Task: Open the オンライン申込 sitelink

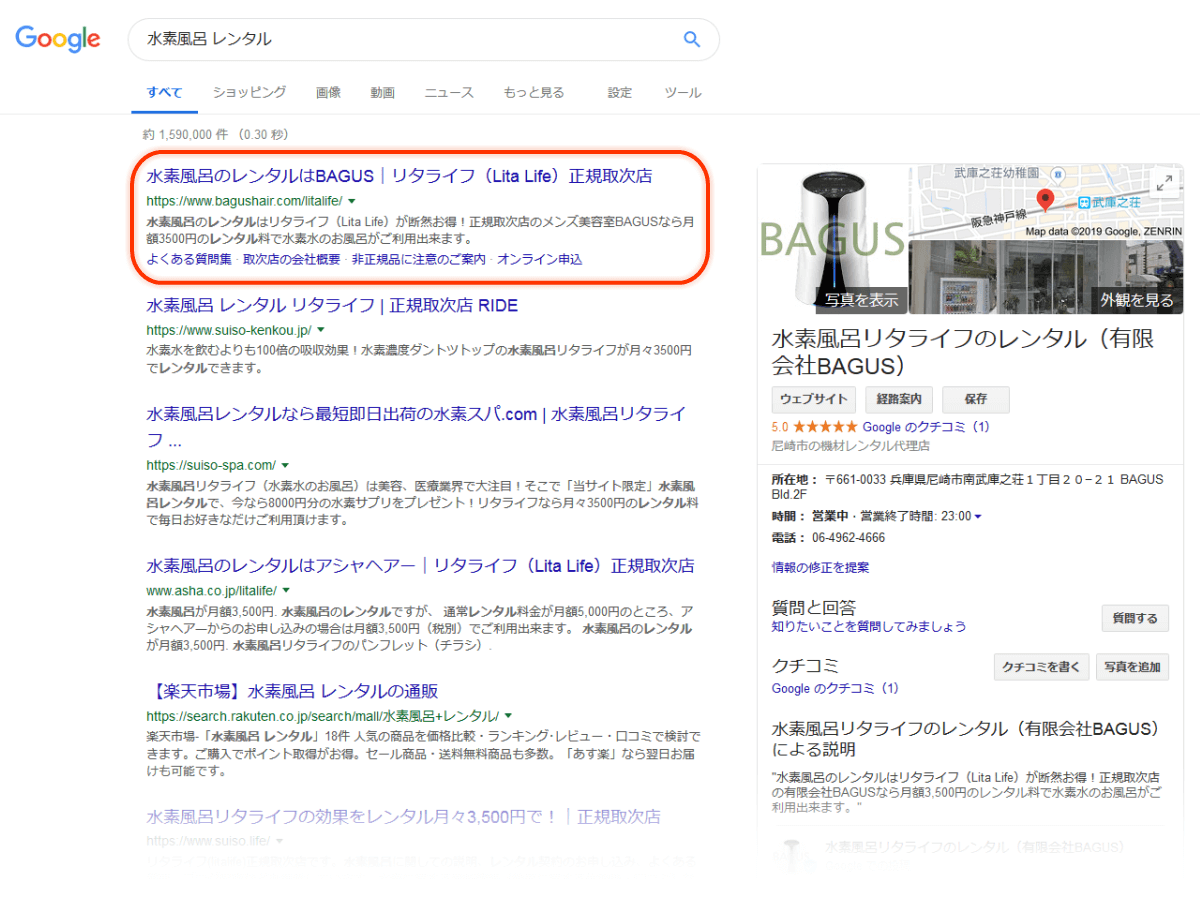Action: 540,259
